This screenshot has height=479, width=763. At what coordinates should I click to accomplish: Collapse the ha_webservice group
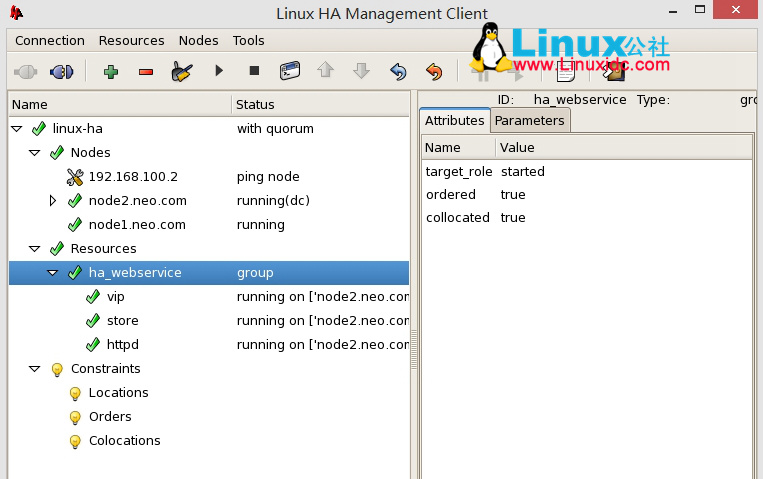pyautogui.click(x=53, y=273)
